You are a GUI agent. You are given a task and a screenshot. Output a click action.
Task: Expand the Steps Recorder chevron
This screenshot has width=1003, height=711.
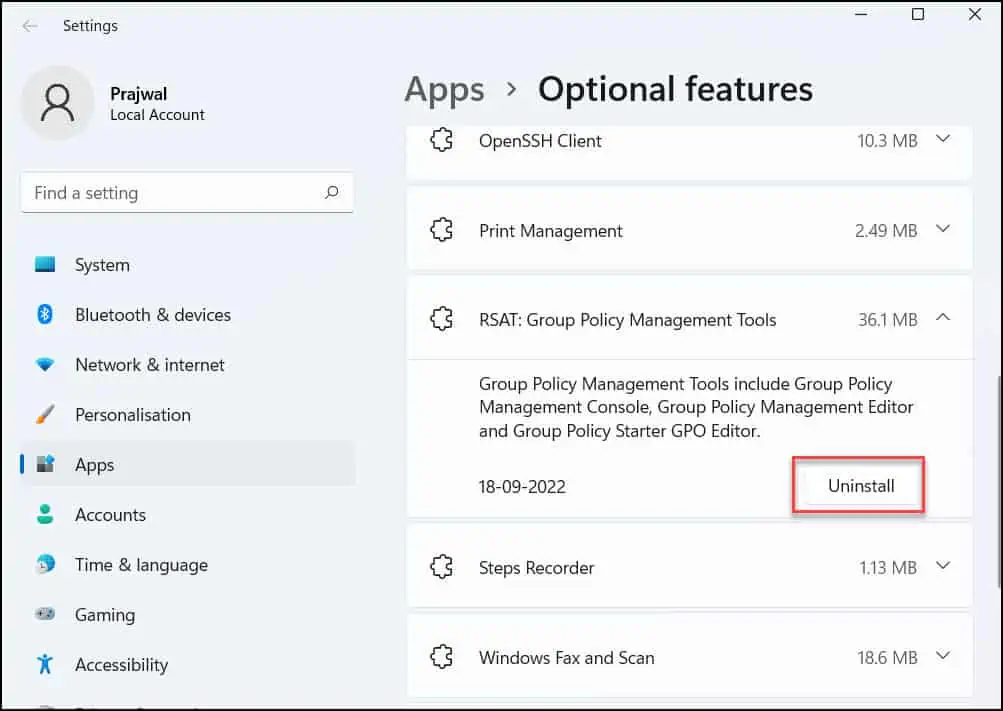click(x=943, y=566)
